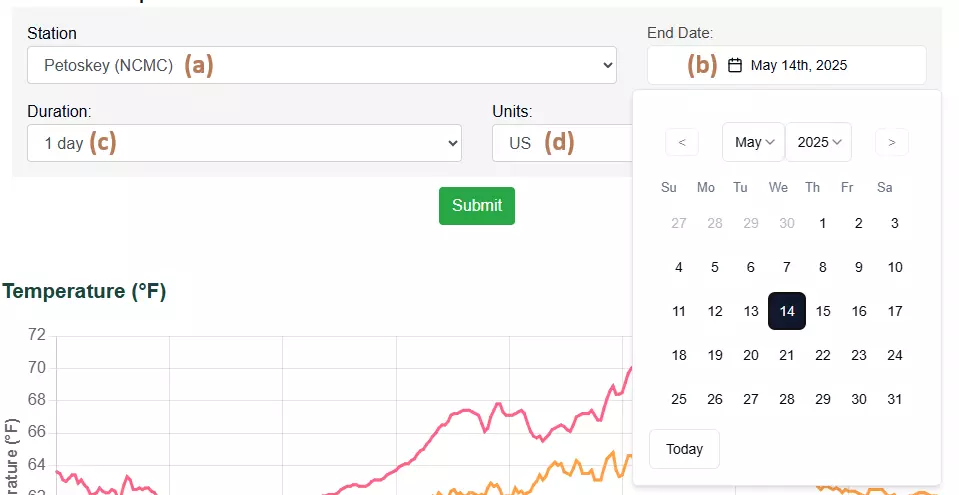Choose May 31 in the calendar
This screenshot has height=495, width=959.
[x=895, y=399]
